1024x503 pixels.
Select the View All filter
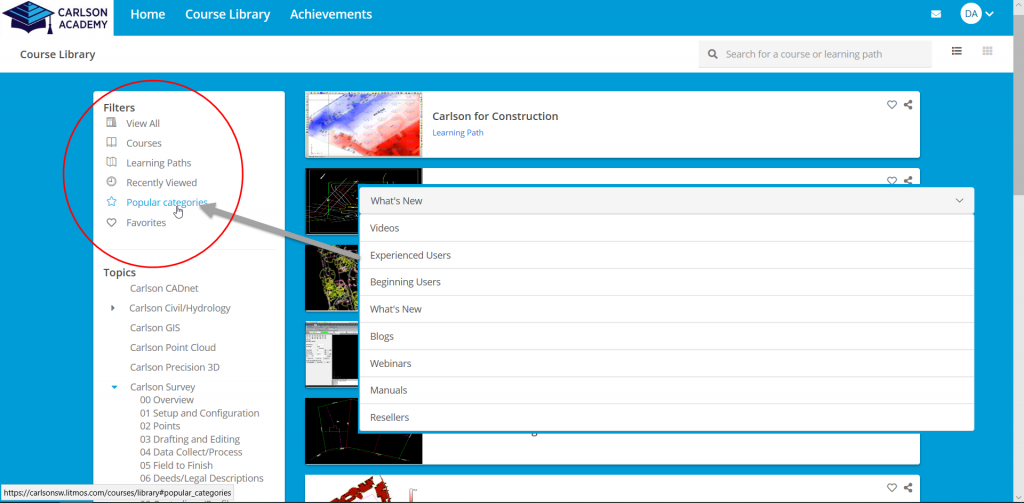click(x=143, y=123)
